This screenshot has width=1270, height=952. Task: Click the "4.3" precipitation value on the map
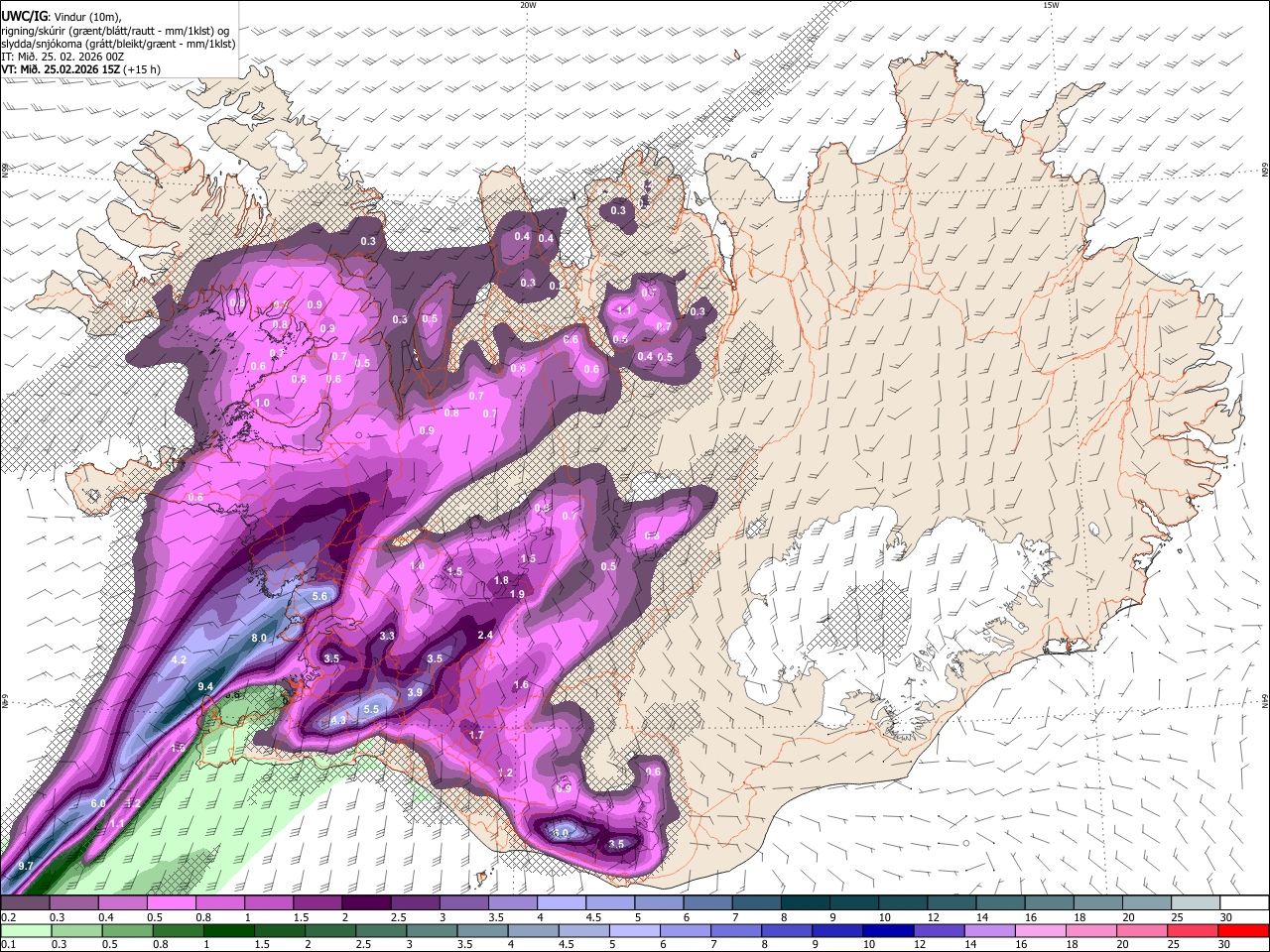pyautogui.click(x=338, y=720)
